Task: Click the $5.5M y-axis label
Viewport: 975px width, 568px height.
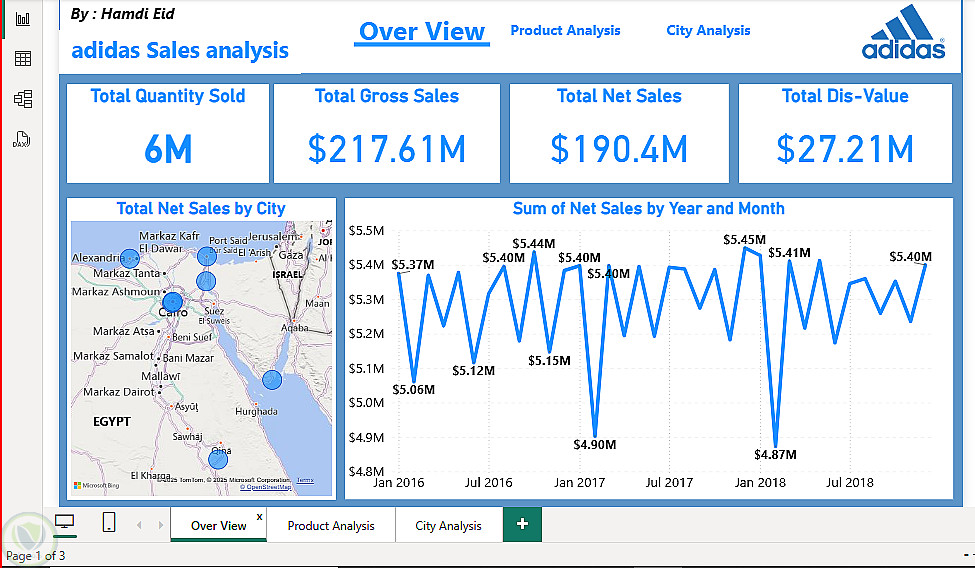Action: [x=366, y=231]
